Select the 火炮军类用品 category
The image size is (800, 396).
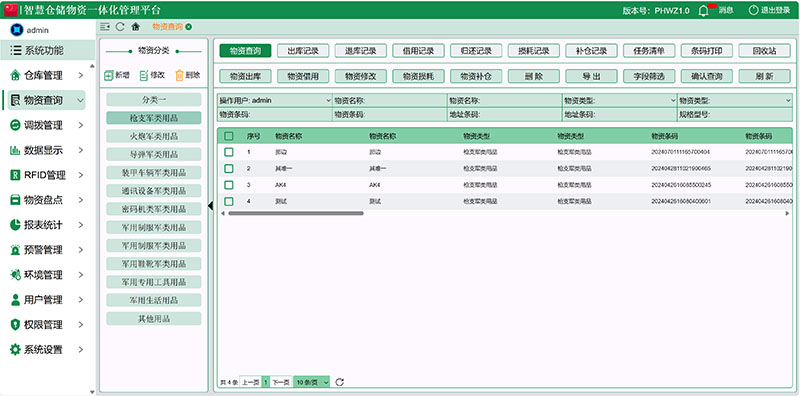[x=154, y=136]
